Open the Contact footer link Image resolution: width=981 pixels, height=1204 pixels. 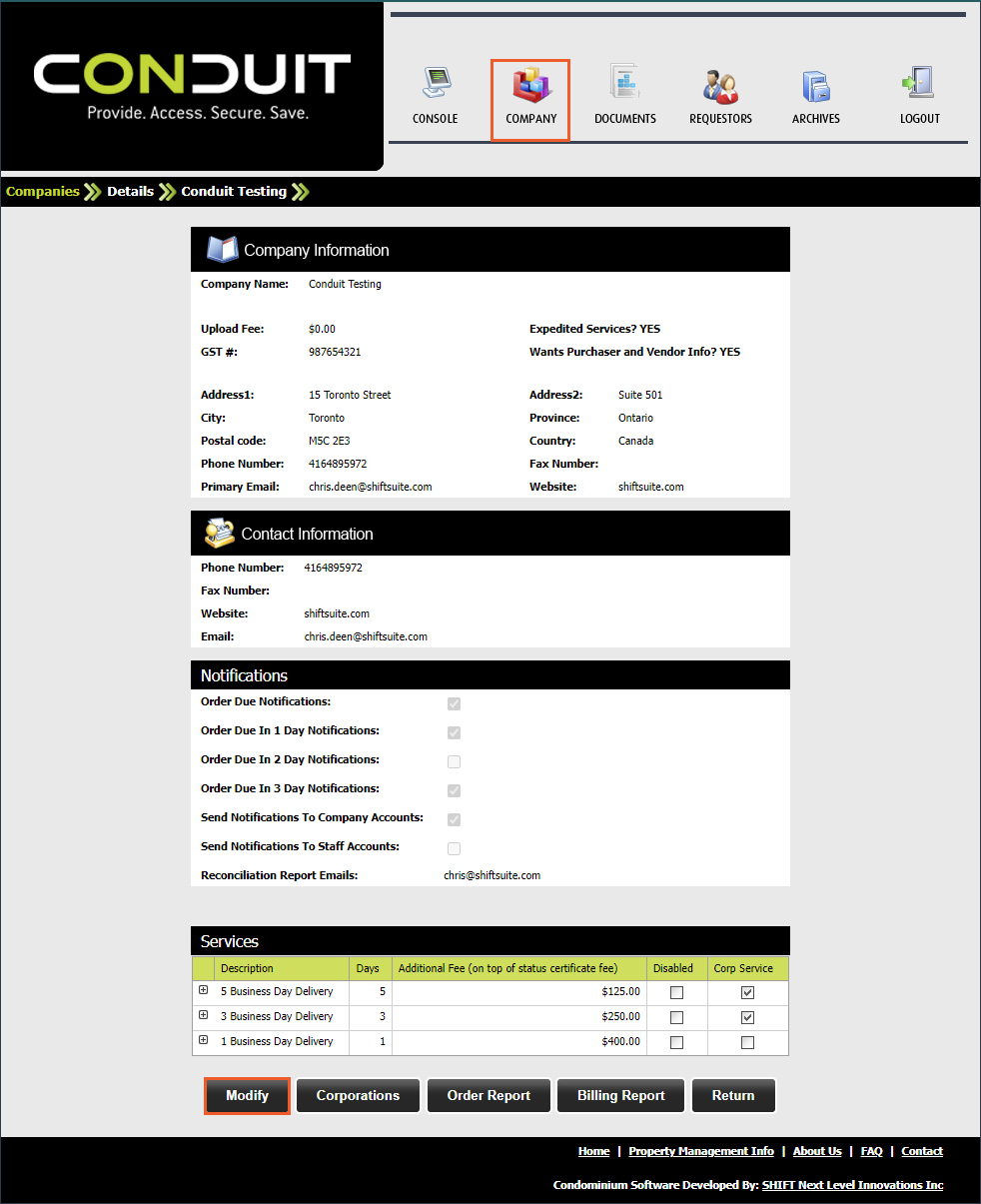coord(922,1151)
